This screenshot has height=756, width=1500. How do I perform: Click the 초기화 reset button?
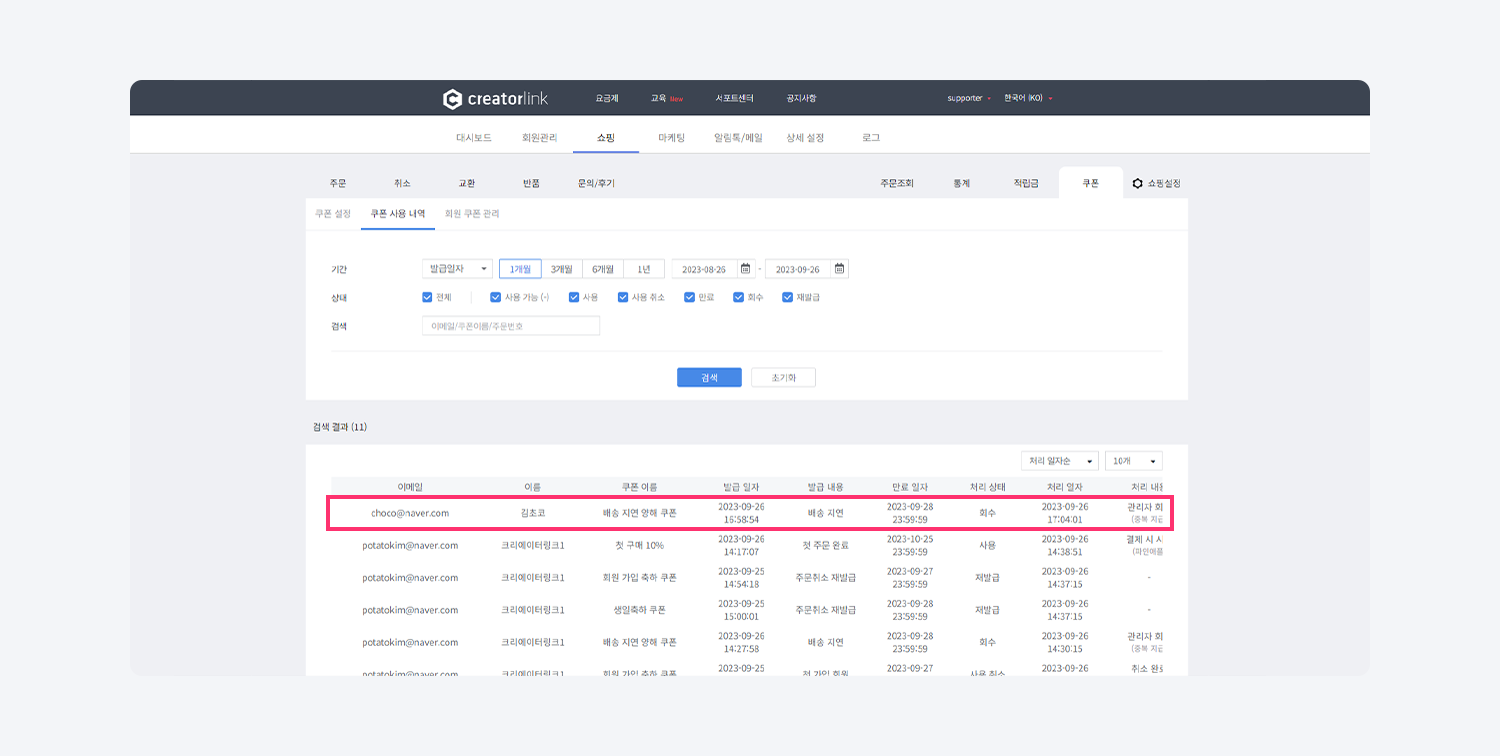[783, 378]
